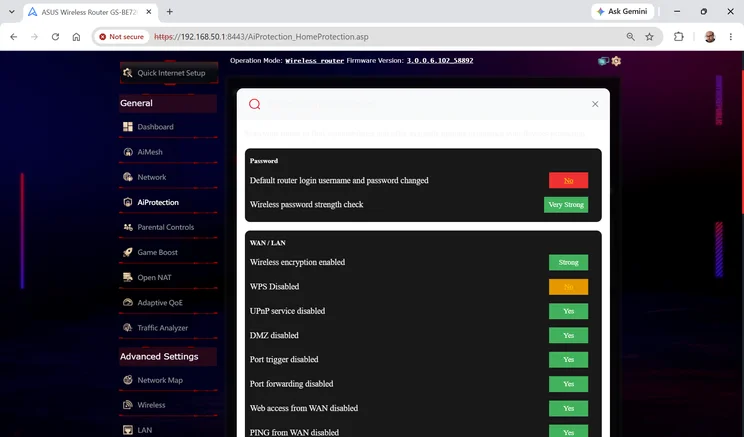Click the Password section heading
The height and width of the screenshot is (437, 744).
pyautogui.click(x=264, y=161)
